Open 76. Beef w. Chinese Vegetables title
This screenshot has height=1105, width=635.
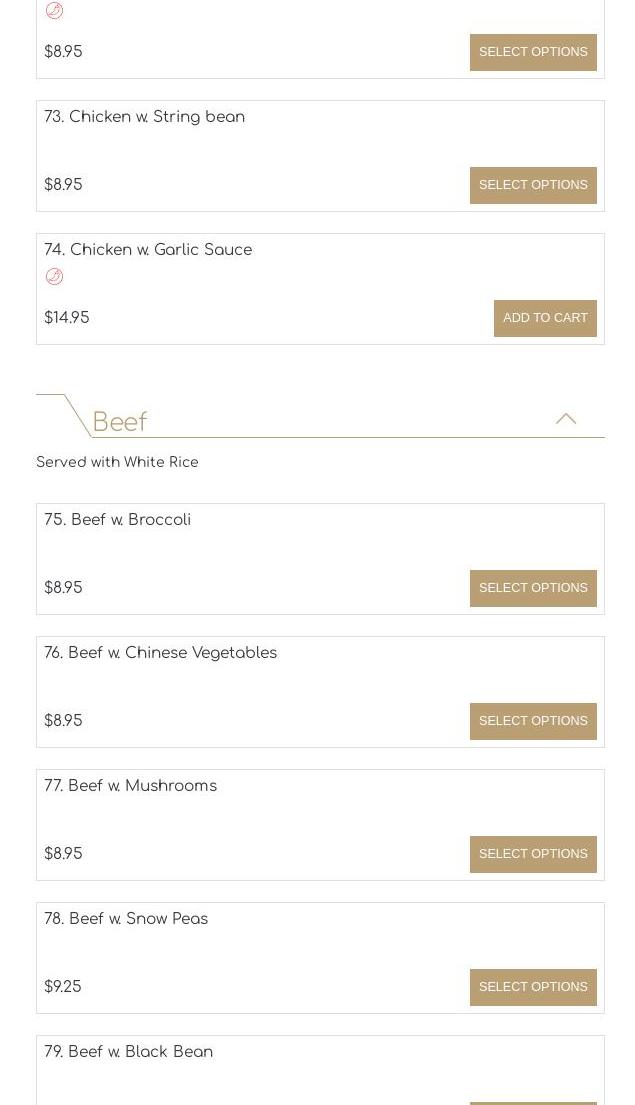pos(160,653)
